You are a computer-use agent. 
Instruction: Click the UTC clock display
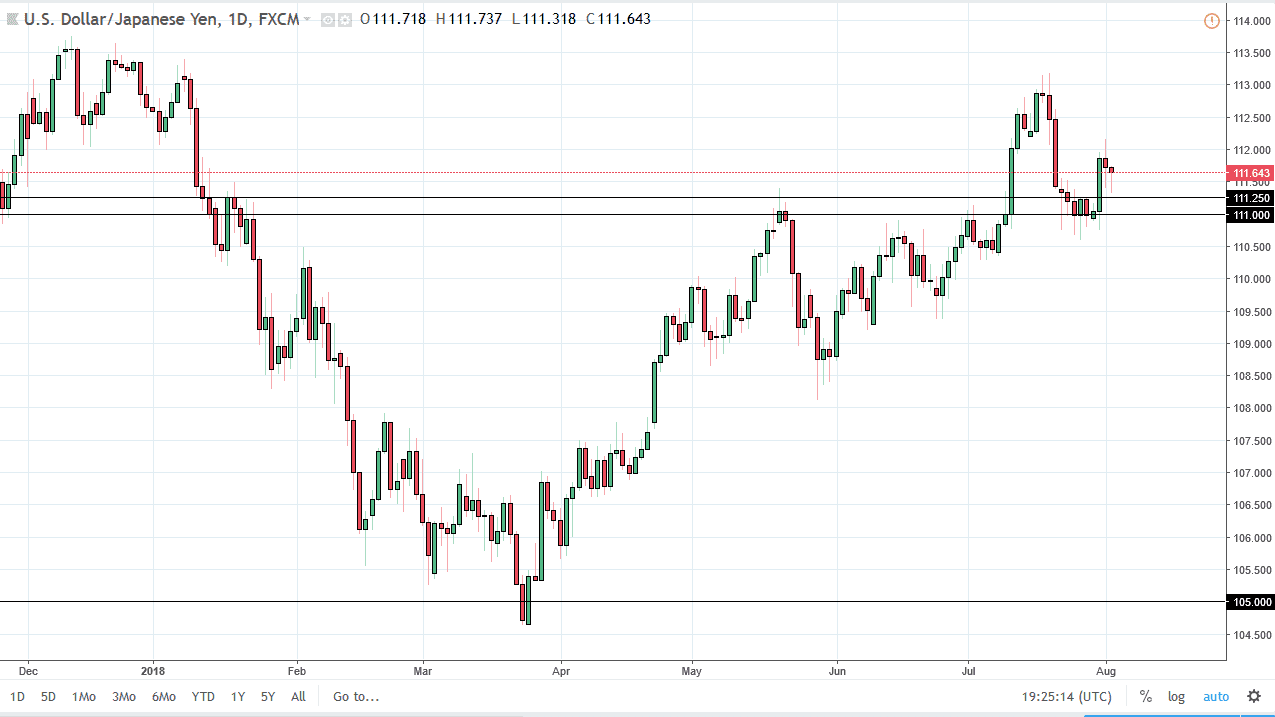click(1069, 696)
